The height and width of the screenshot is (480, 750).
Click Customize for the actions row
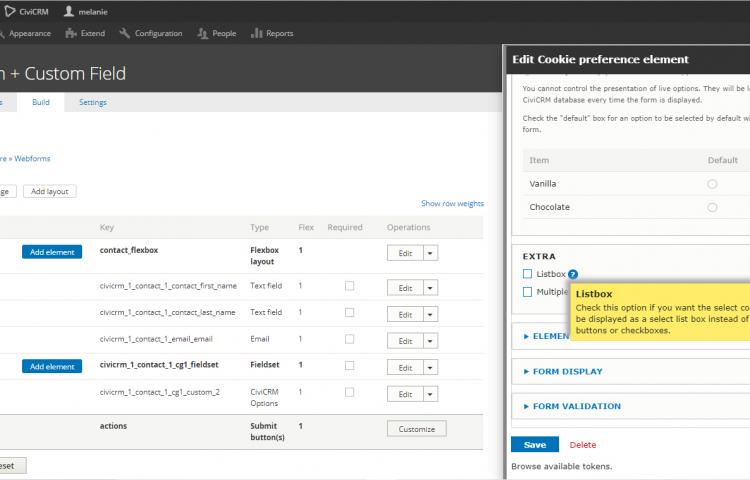(x=416, y=429)
